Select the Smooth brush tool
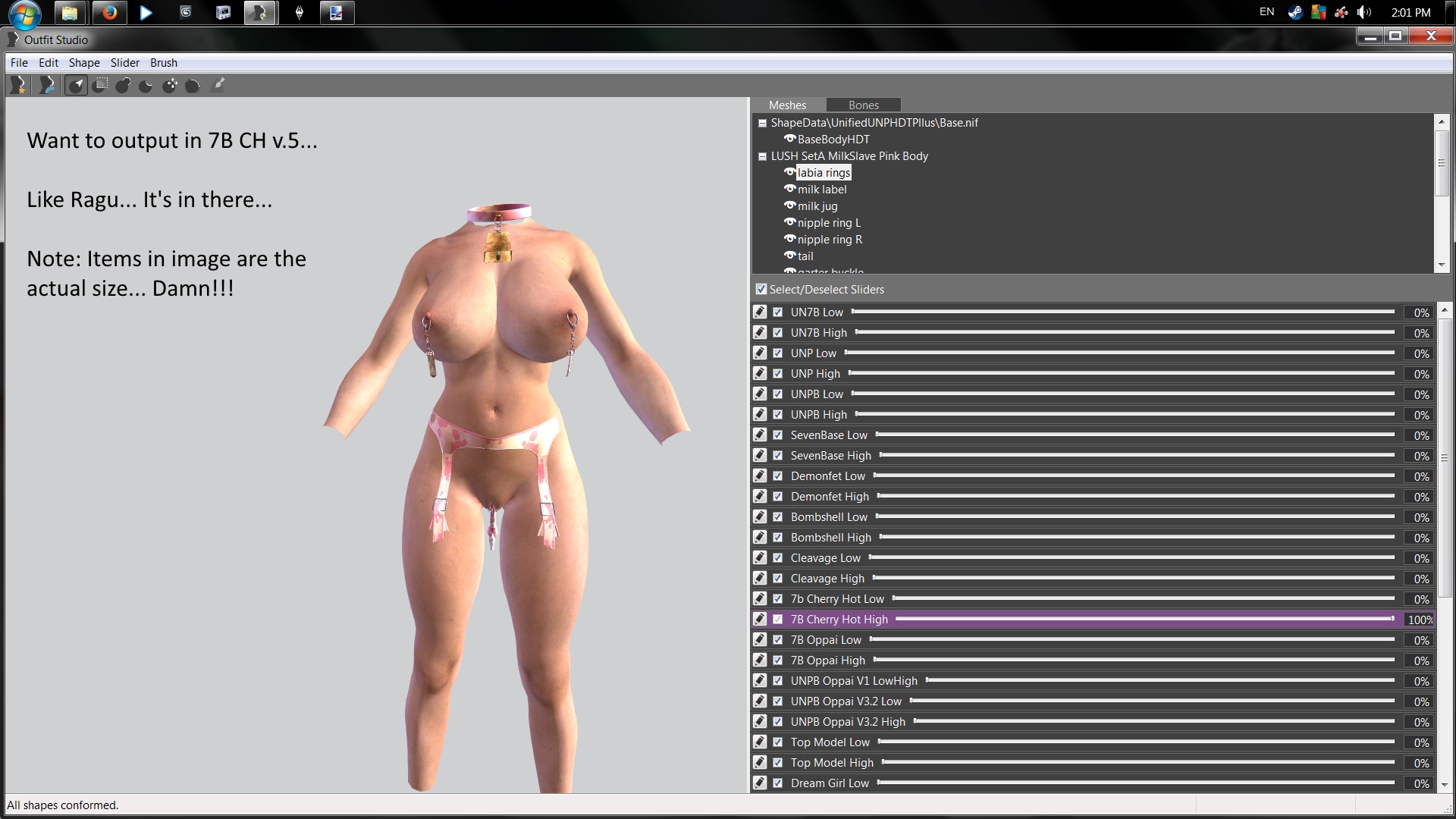The image size is (1456, 819). (x=193, y=86)
